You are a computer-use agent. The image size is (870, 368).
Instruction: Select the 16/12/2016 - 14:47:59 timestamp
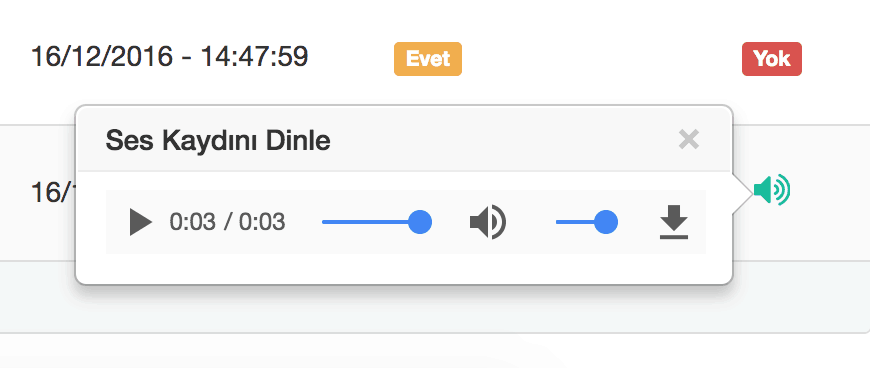[x=170, y=57]
